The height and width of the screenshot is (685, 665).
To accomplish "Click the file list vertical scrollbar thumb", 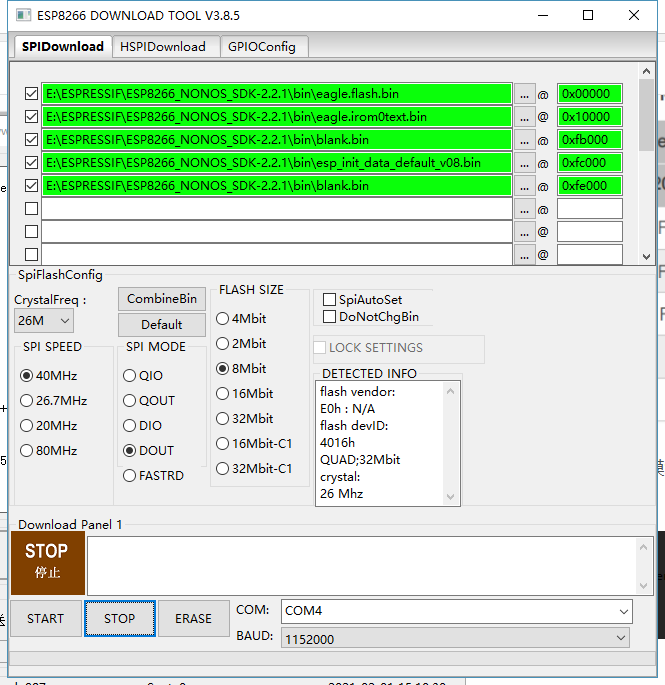I will click(x=646, y=115).
